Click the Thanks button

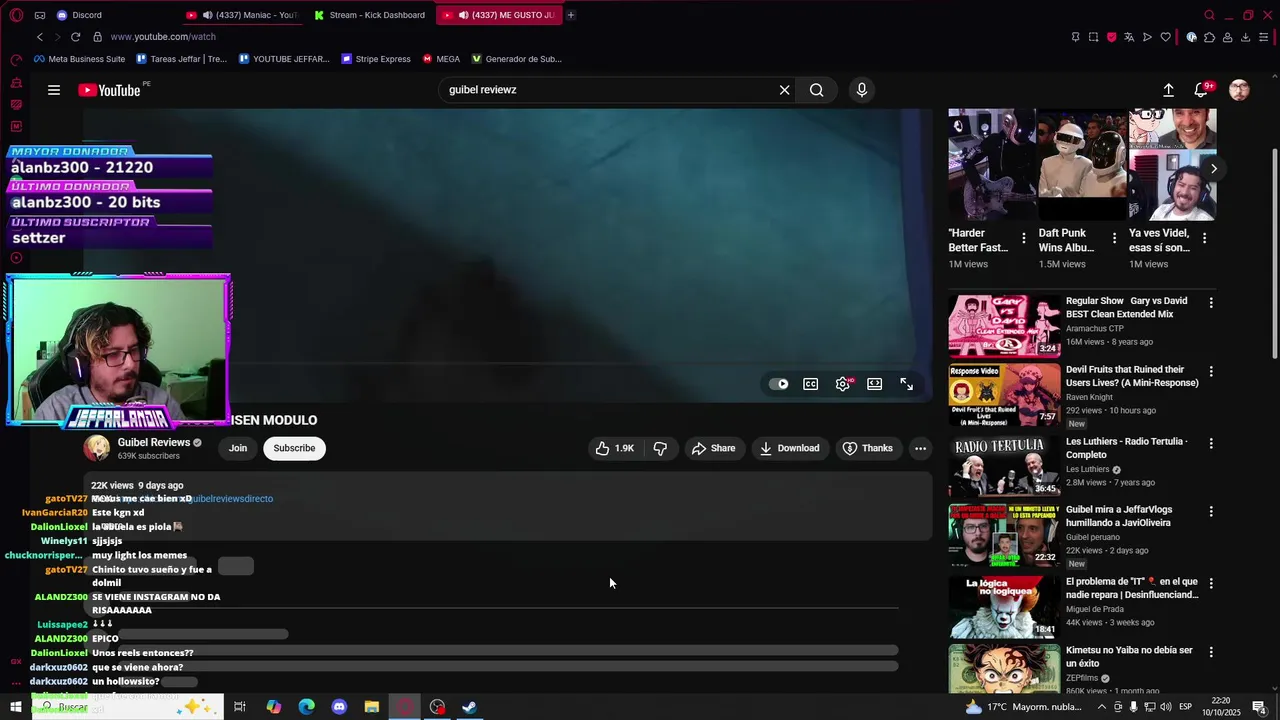pos(868,448)
